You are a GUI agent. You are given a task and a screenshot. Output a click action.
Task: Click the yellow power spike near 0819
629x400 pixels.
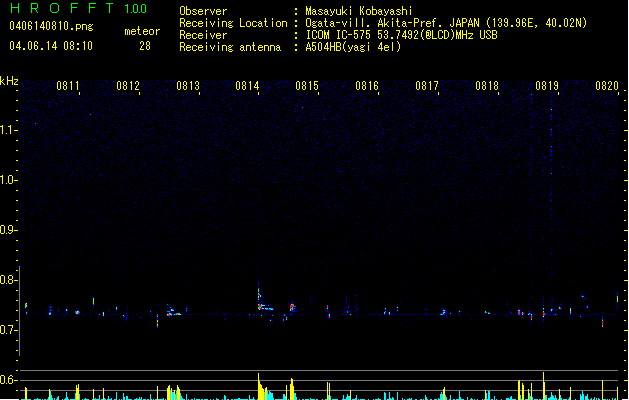pos(544,386)
